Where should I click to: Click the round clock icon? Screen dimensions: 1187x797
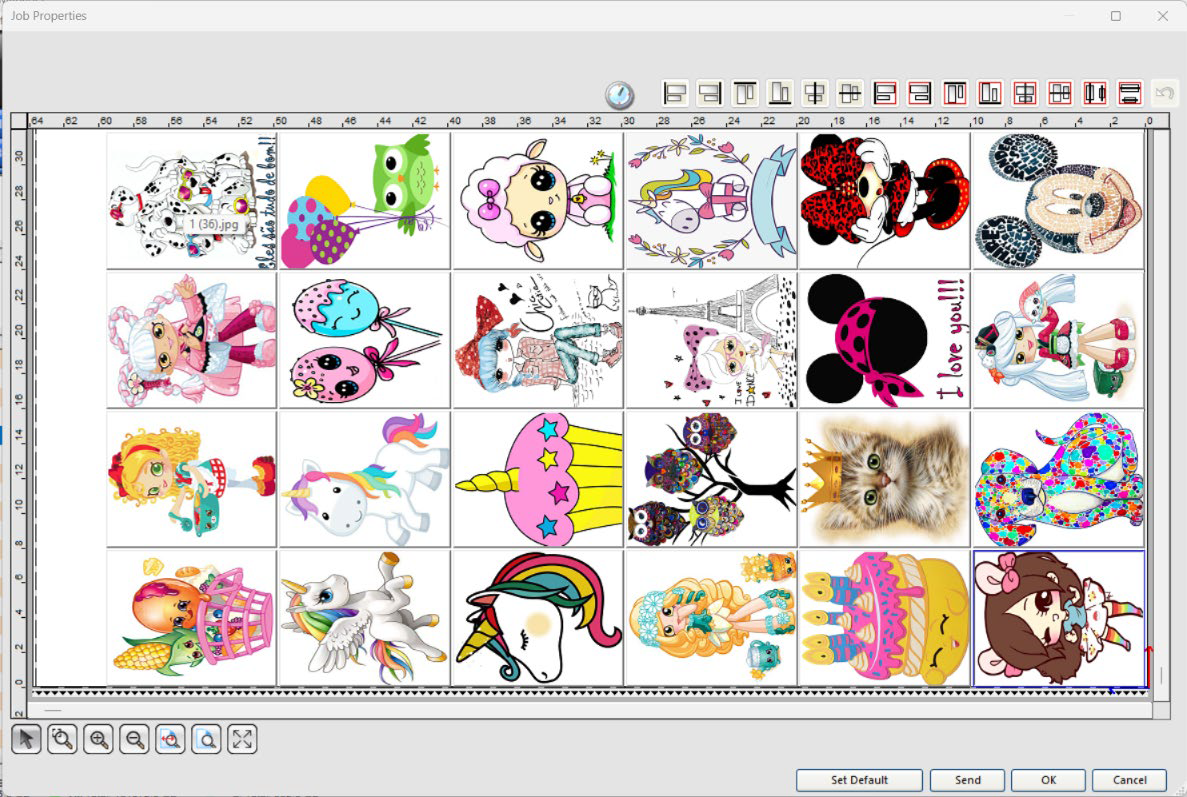620,95
